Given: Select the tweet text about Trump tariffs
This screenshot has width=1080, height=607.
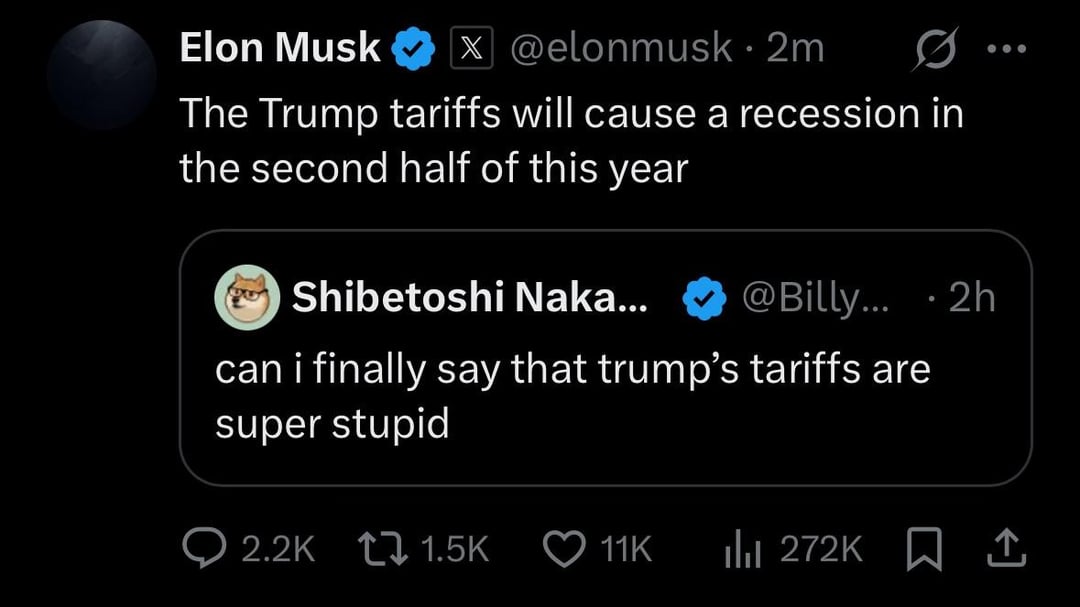Looking at the screenshot, I should click(570, 140).
